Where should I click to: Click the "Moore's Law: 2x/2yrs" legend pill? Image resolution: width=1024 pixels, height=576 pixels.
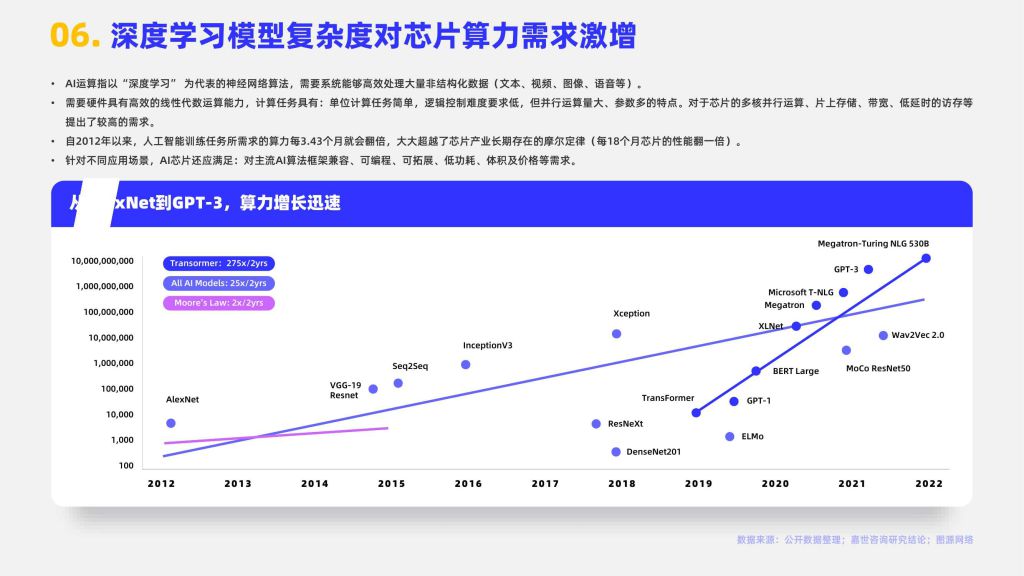(219, 303)
